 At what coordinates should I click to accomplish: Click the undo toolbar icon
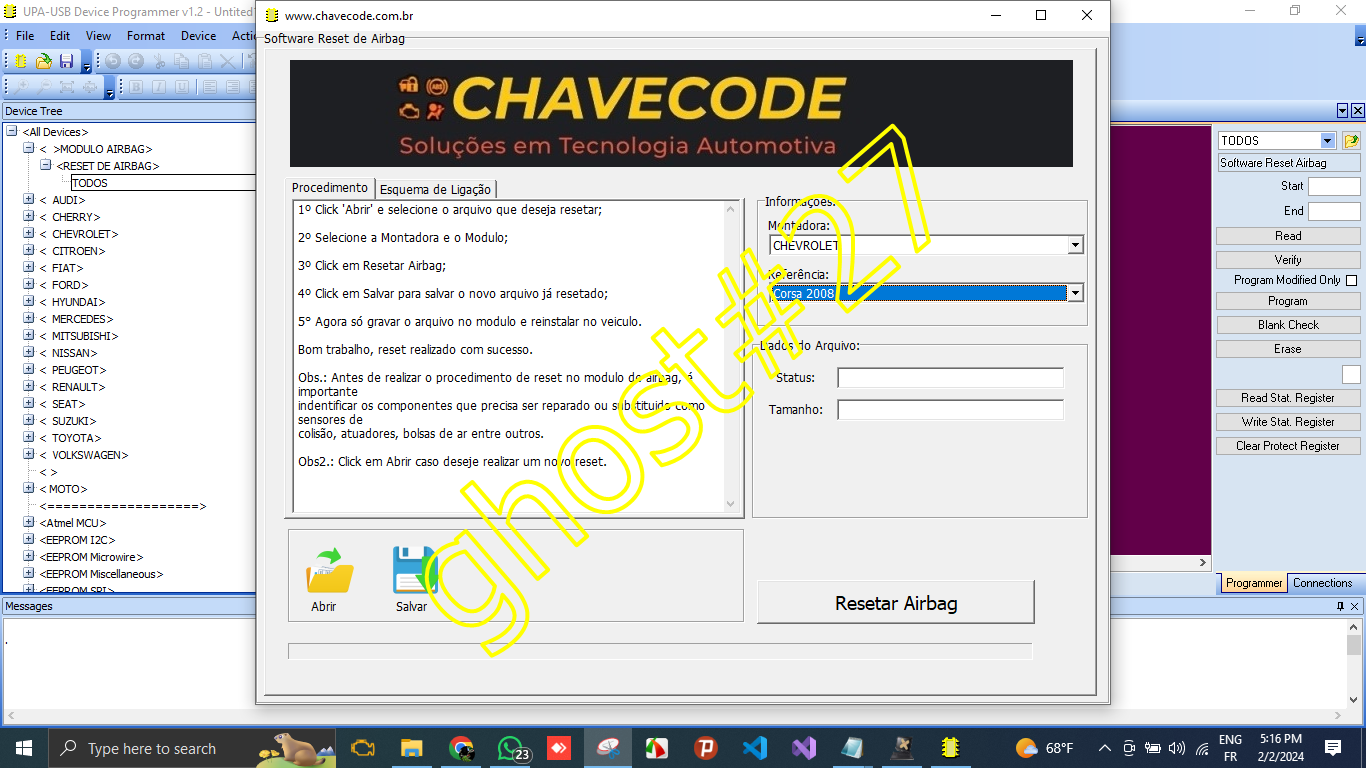[x=112, y=62]
